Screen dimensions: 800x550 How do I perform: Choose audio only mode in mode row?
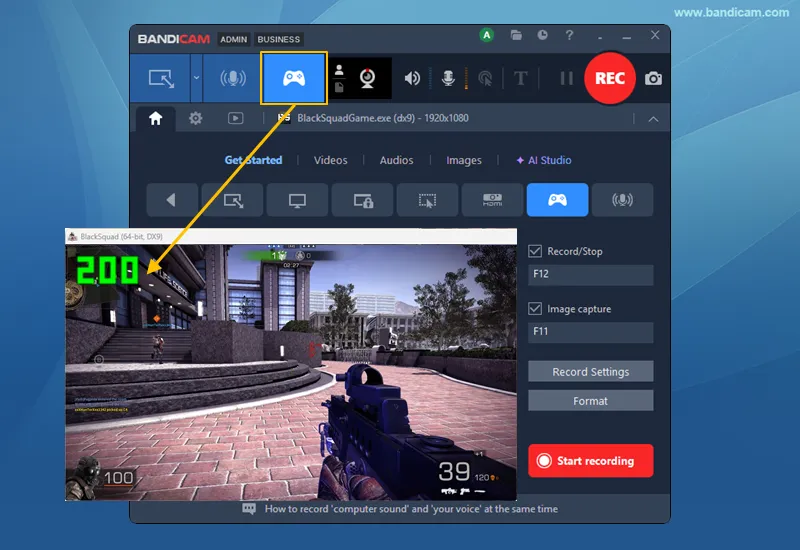(x=622, y=199)
